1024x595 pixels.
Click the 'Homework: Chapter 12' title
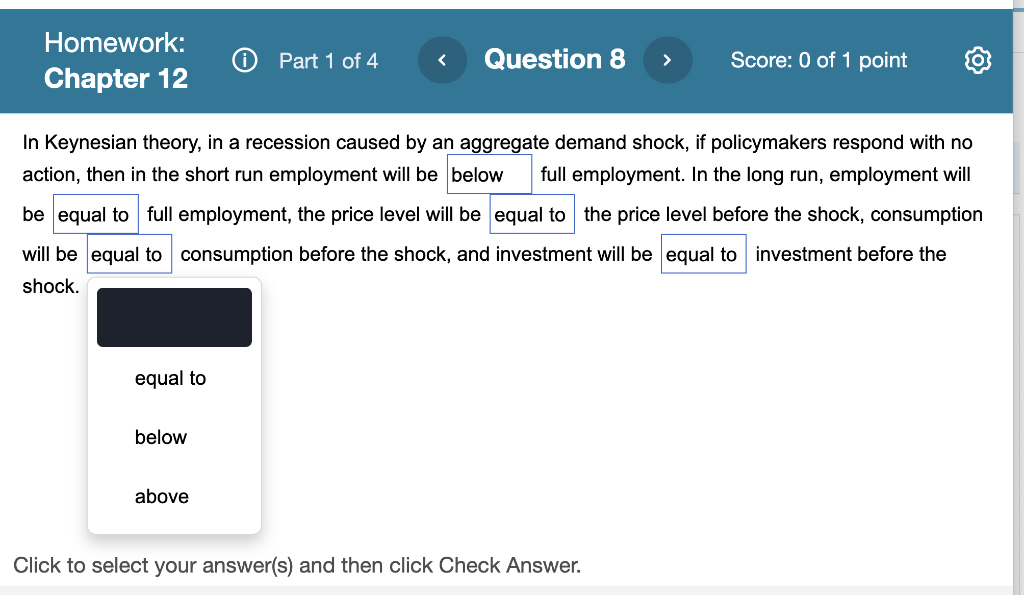pyautogui.click(x=116, y=60)
